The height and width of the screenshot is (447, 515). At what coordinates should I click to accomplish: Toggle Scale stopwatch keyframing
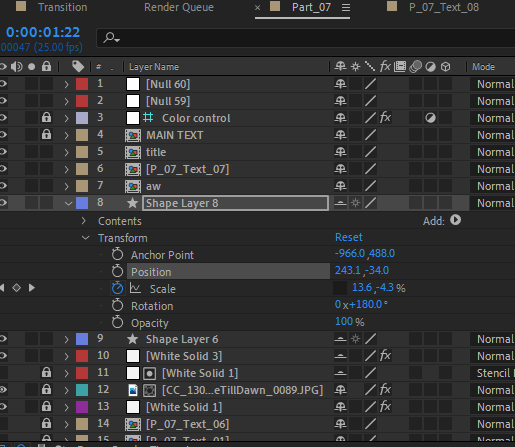pos(117,288)
